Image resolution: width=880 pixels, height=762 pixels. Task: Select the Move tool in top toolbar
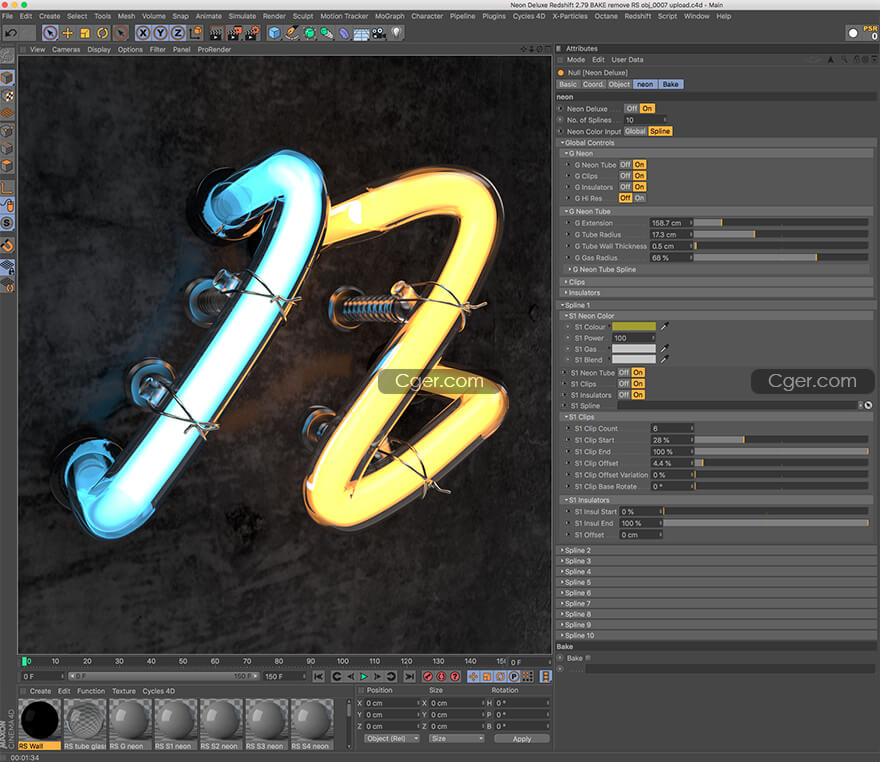coord(67,33)
